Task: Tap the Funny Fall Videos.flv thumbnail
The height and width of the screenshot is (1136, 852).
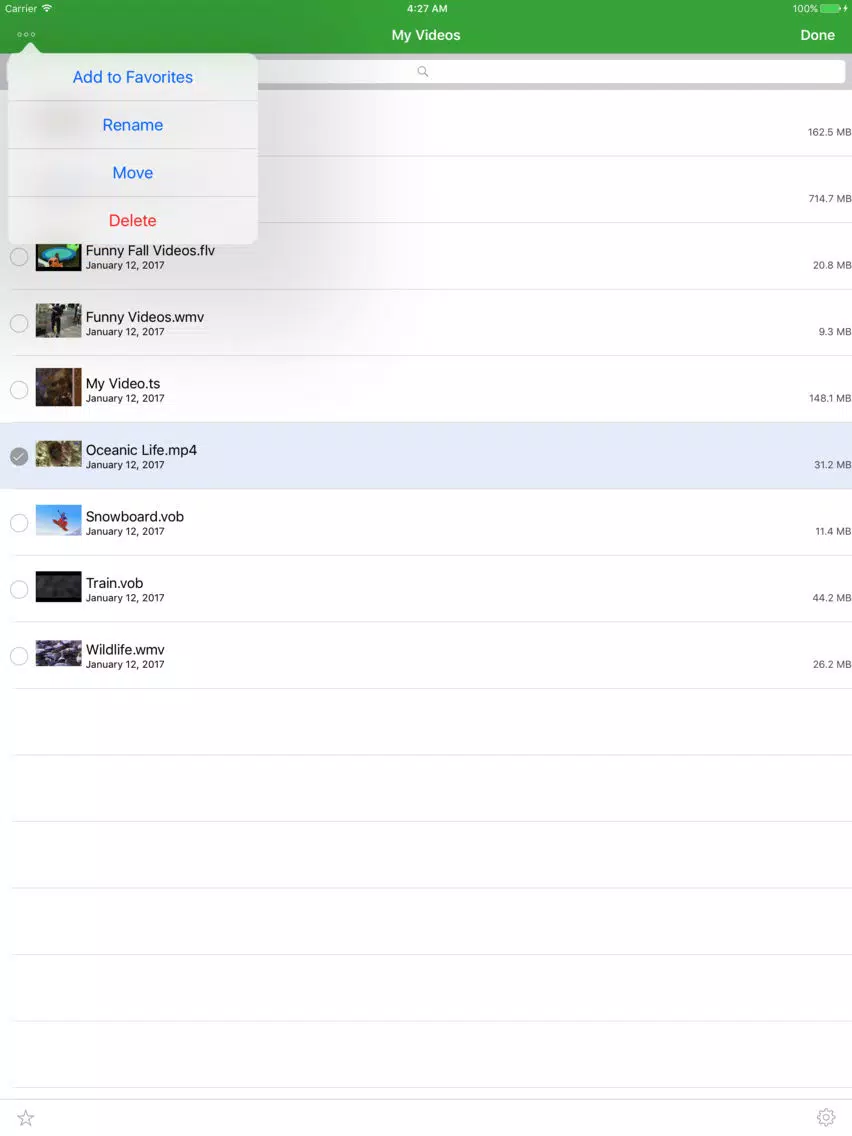Action: [x=59, y=257]
